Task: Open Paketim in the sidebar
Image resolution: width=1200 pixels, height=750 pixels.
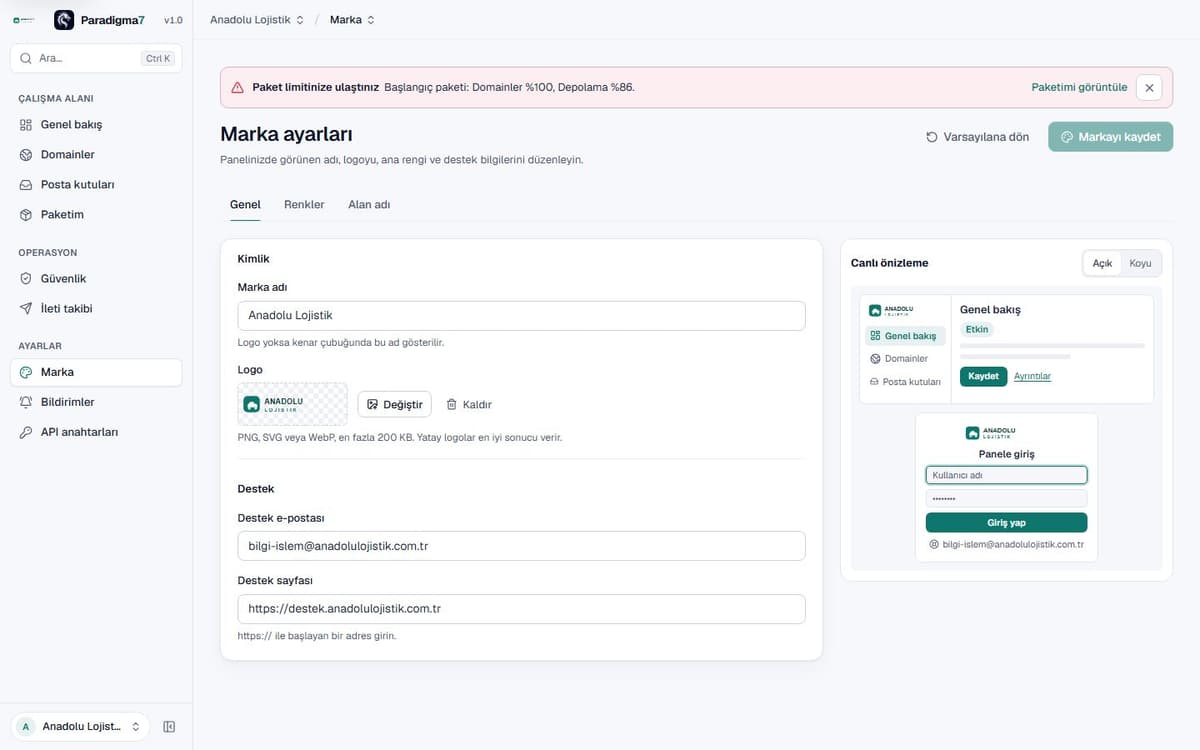Action: pyautogui.click(x=96, y=215)
